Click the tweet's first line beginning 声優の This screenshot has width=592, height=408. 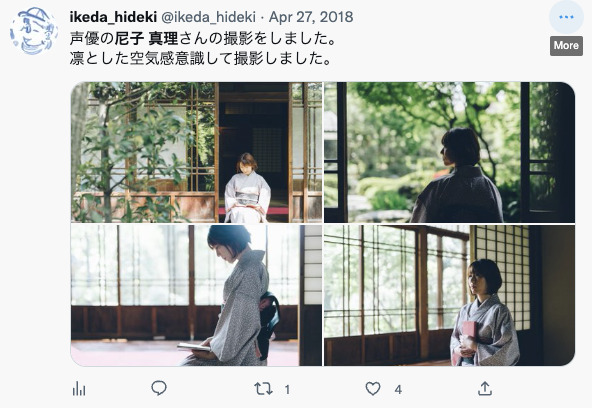[203, 38]
